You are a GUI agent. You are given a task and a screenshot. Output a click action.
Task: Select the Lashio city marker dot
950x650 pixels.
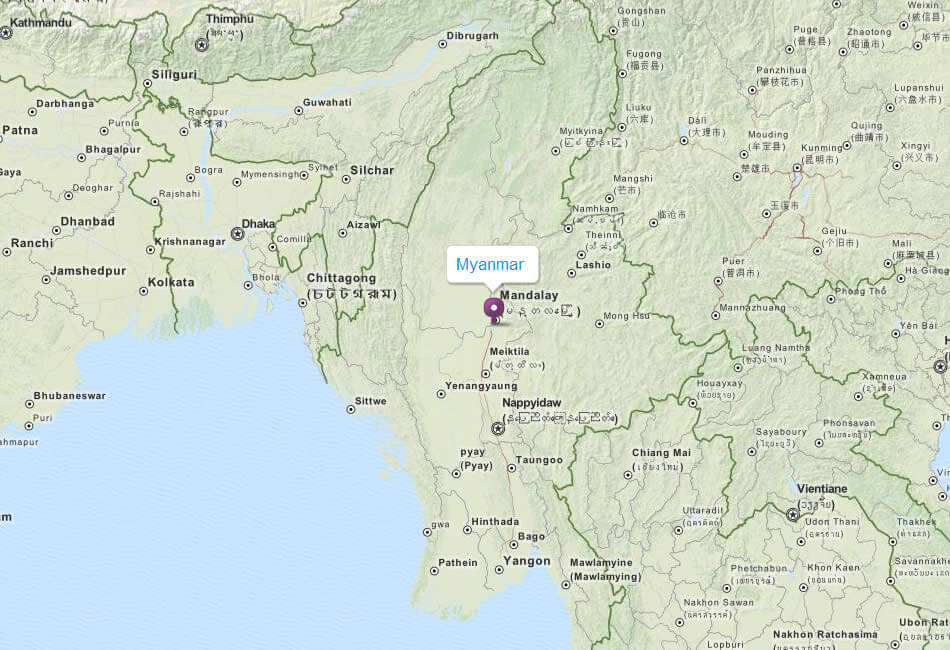[571, 273]
